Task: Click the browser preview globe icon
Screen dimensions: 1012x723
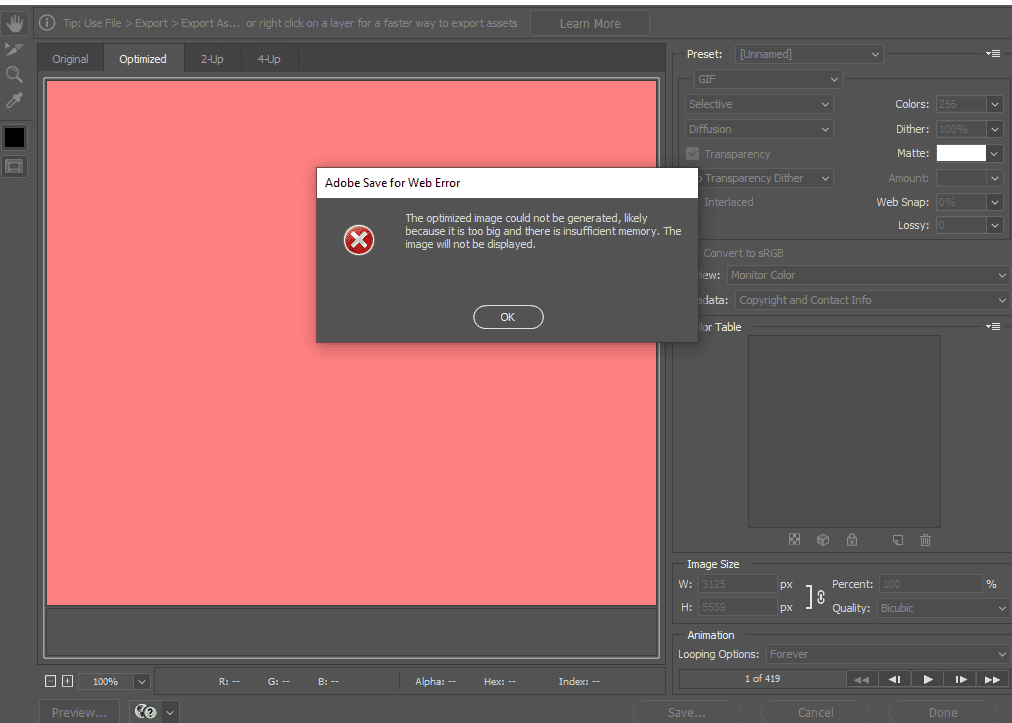Action: (x=146, y=712)
